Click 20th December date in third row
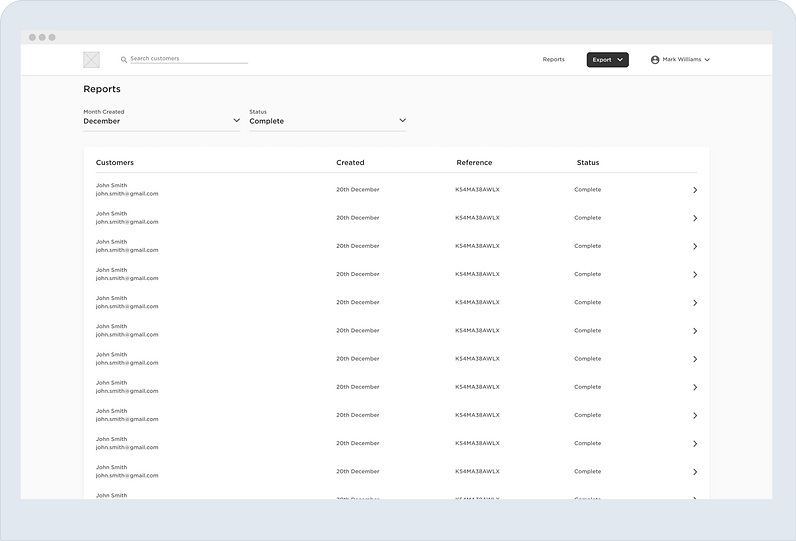 pos(358,246)
